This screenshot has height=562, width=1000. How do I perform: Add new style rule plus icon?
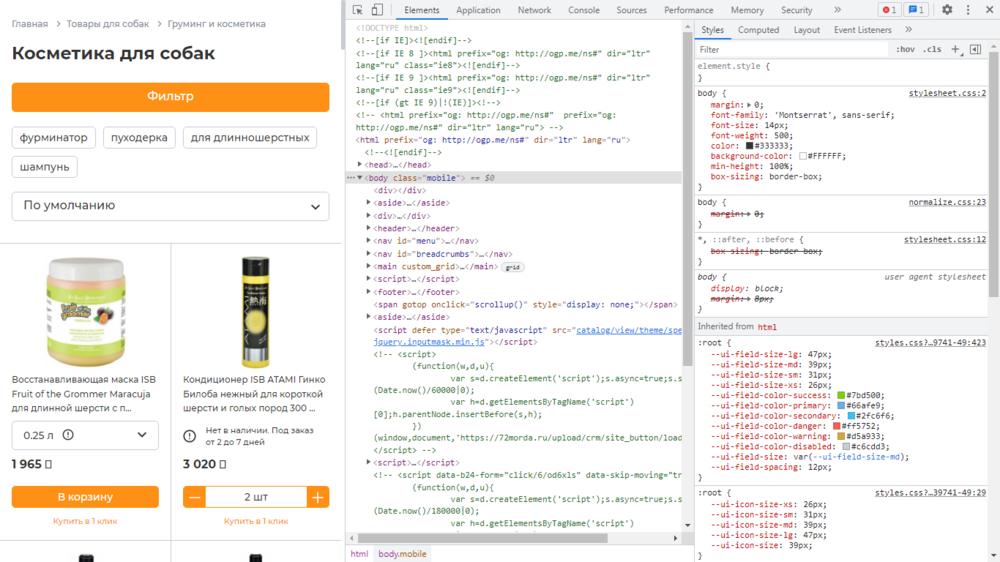pyautogui.click(x=955, y=50)
